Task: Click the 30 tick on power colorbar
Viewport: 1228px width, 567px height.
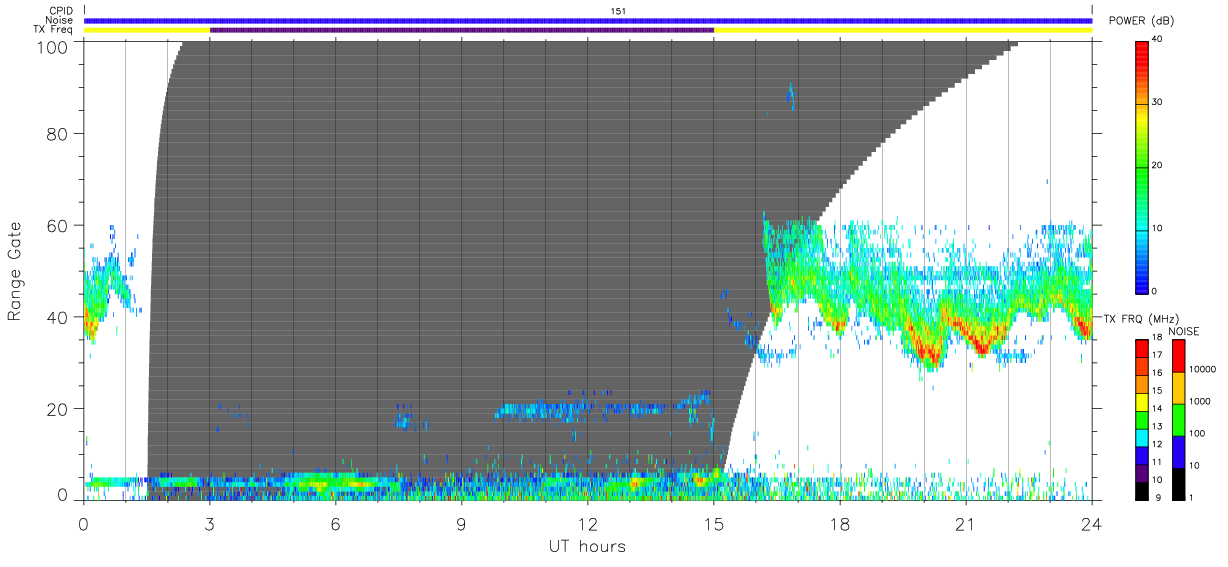Action: click(x=1158, y=103)
